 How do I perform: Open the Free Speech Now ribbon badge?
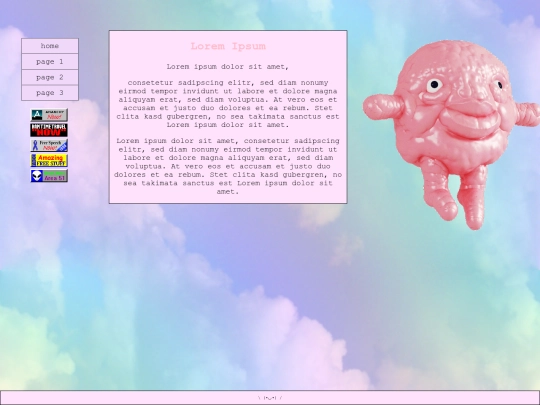point(49,145)
